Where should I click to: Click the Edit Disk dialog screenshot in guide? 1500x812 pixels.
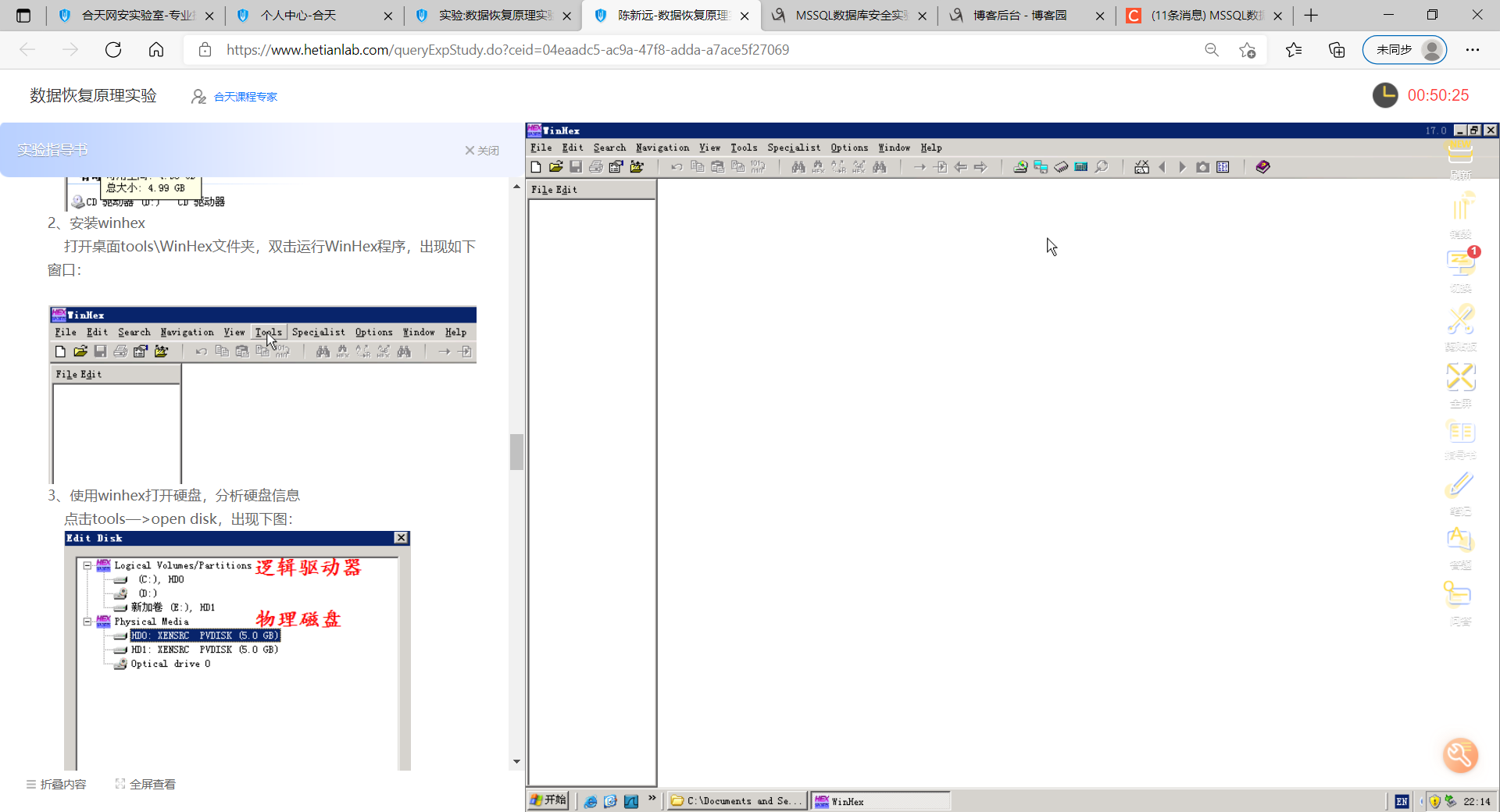[x=237, y=651]
